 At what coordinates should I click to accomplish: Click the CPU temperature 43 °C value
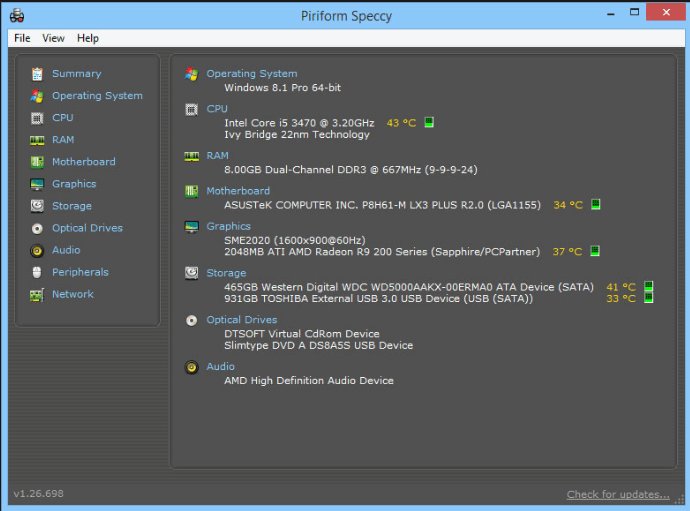coord(401,123)
